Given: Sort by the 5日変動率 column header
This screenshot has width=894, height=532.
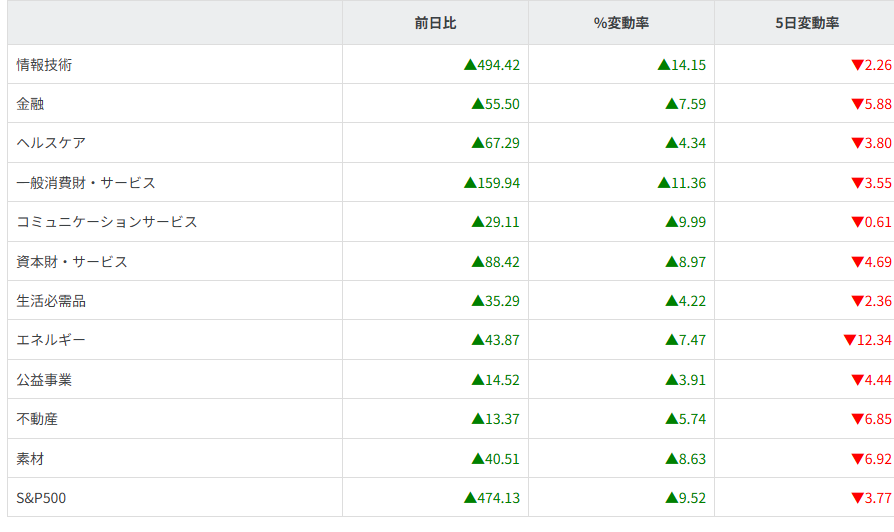Looking at the screenshot, I should click(x=806, y=22).
